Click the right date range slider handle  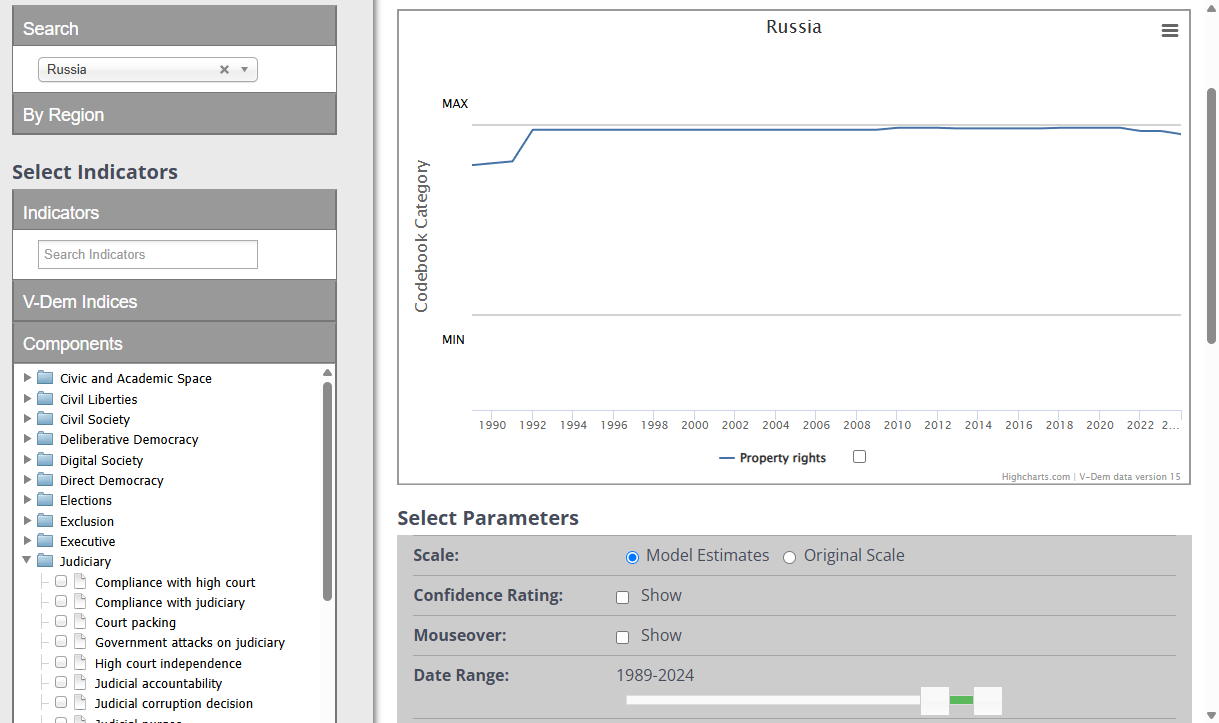pyautogui.click(x=988, y=700)
